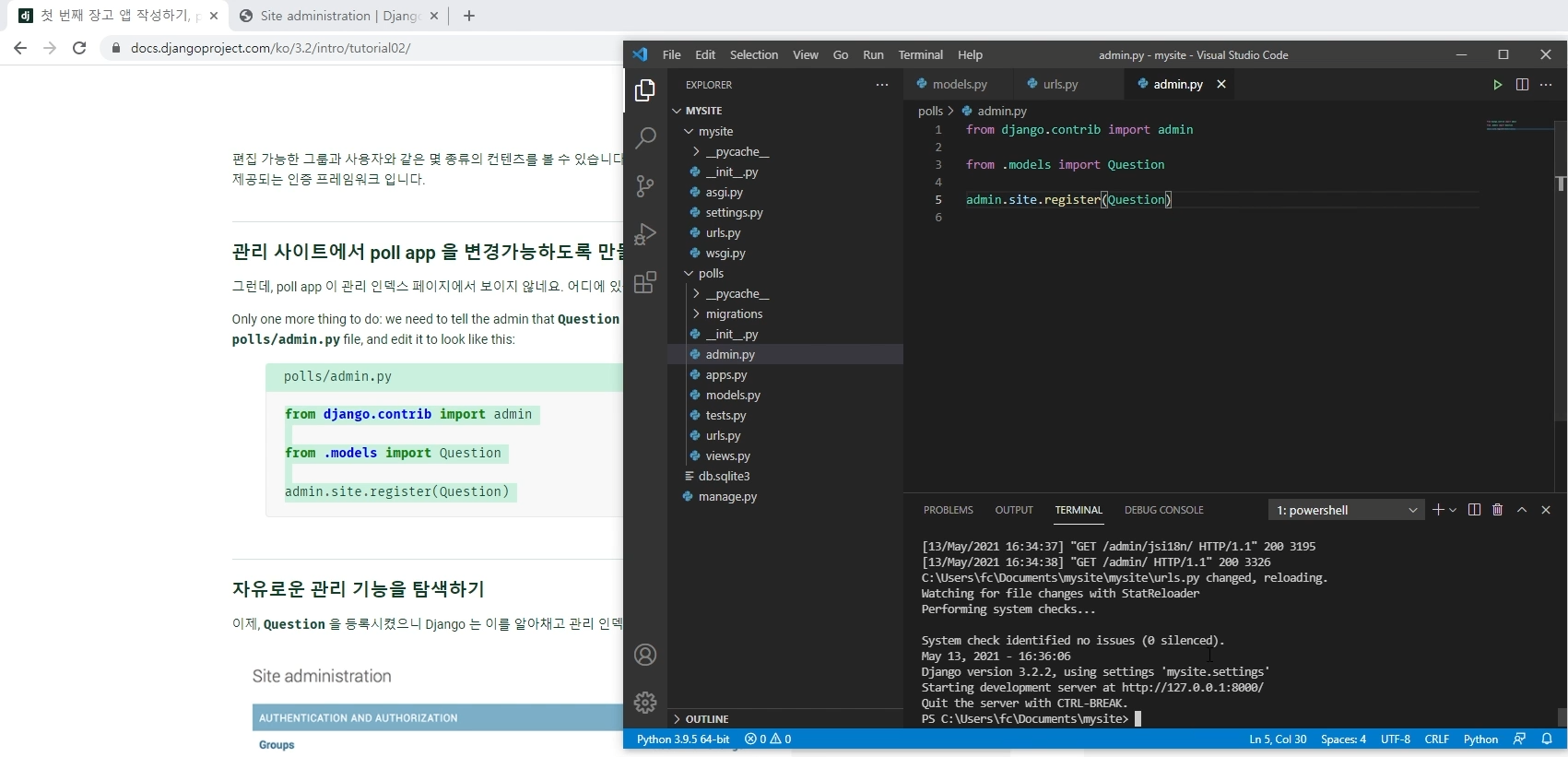Click the site lock icon in address bar

click(x=115, y=48)
